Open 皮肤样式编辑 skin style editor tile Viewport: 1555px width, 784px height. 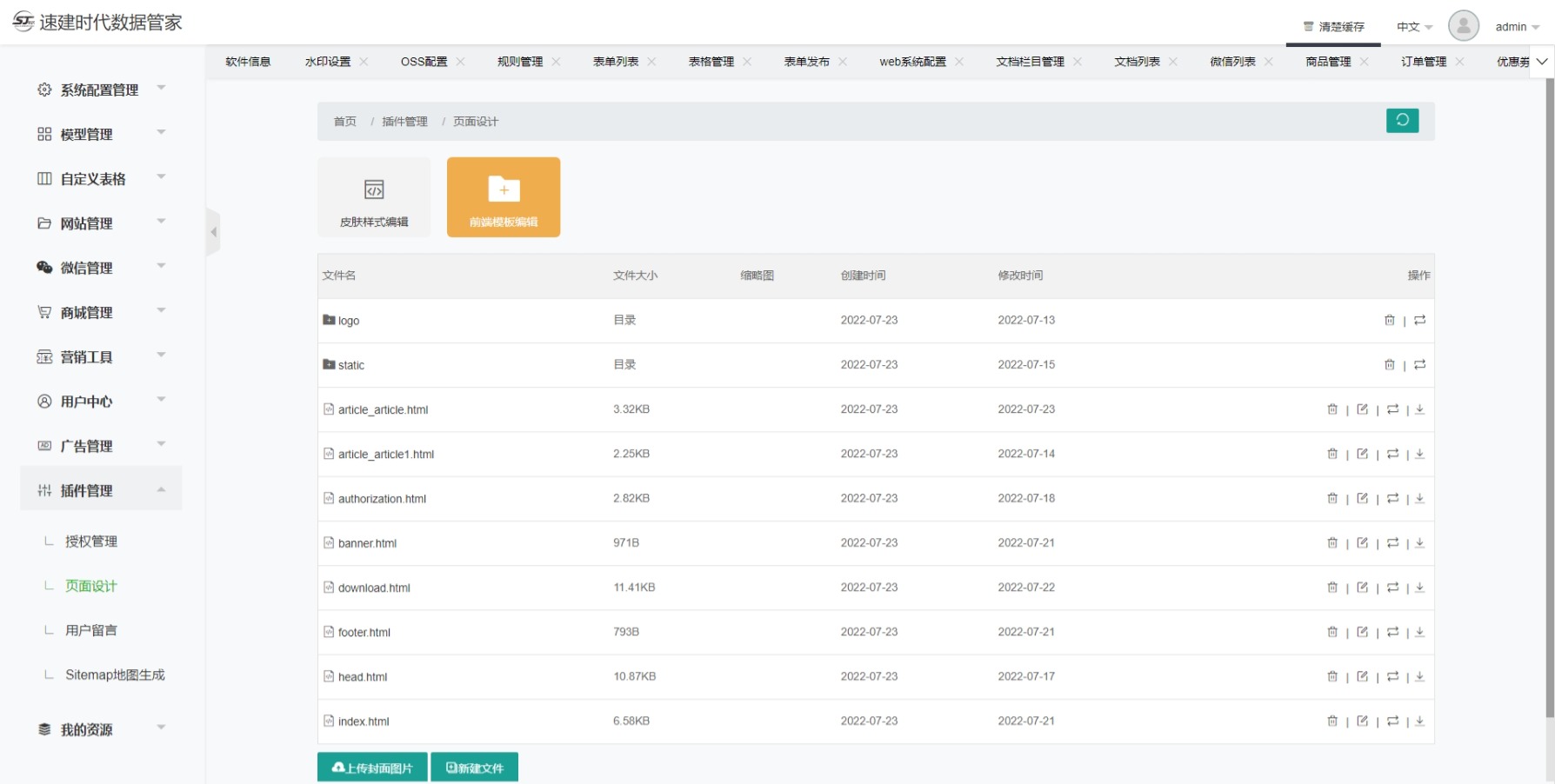tap(374, 197)
